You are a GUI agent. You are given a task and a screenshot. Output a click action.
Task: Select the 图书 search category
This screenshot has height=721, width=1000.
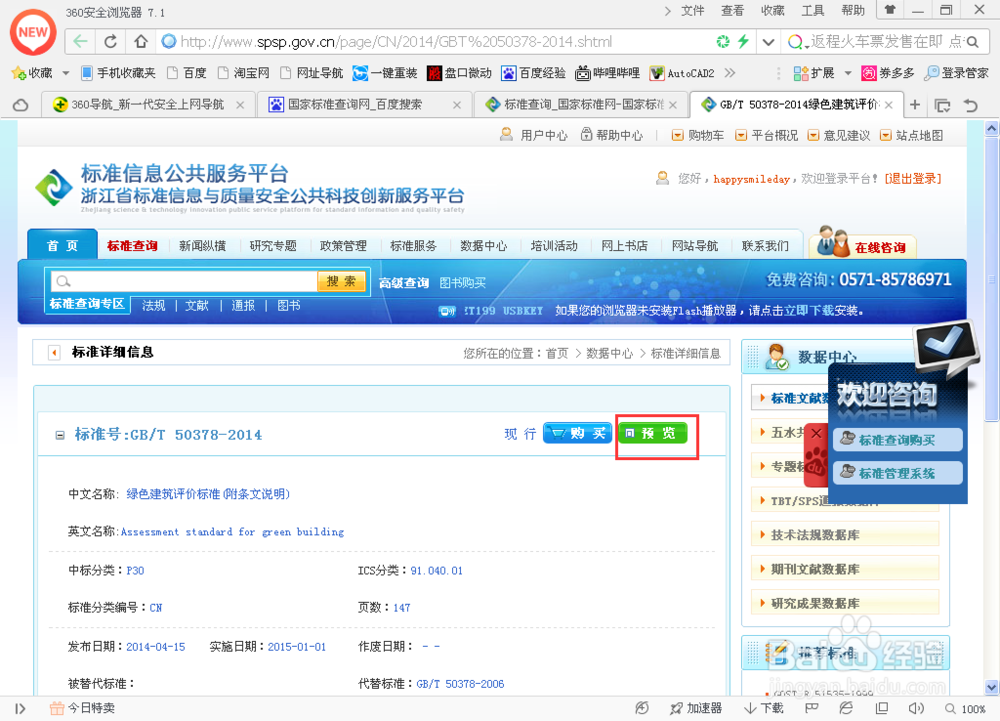click(289, 305)
